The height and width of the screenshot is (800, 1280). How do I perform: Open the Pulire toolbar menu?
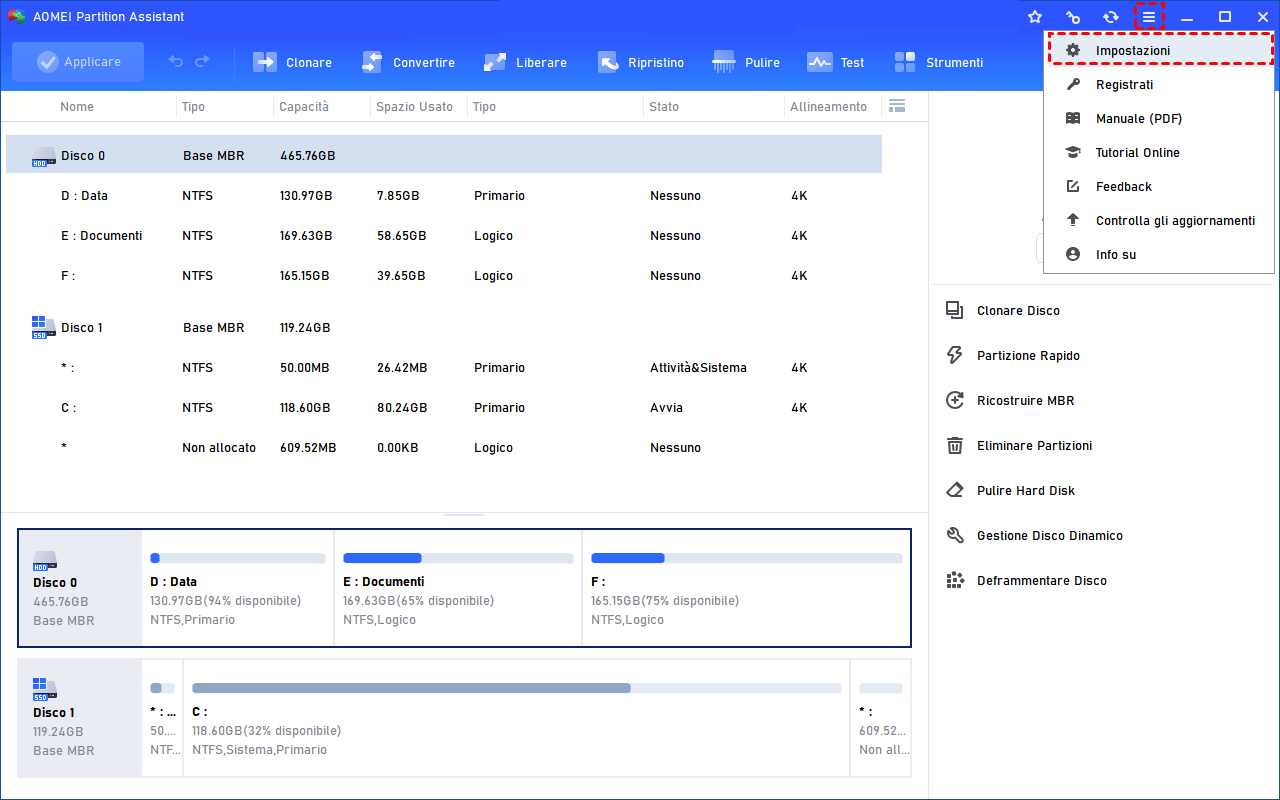(x=746, y=62)
